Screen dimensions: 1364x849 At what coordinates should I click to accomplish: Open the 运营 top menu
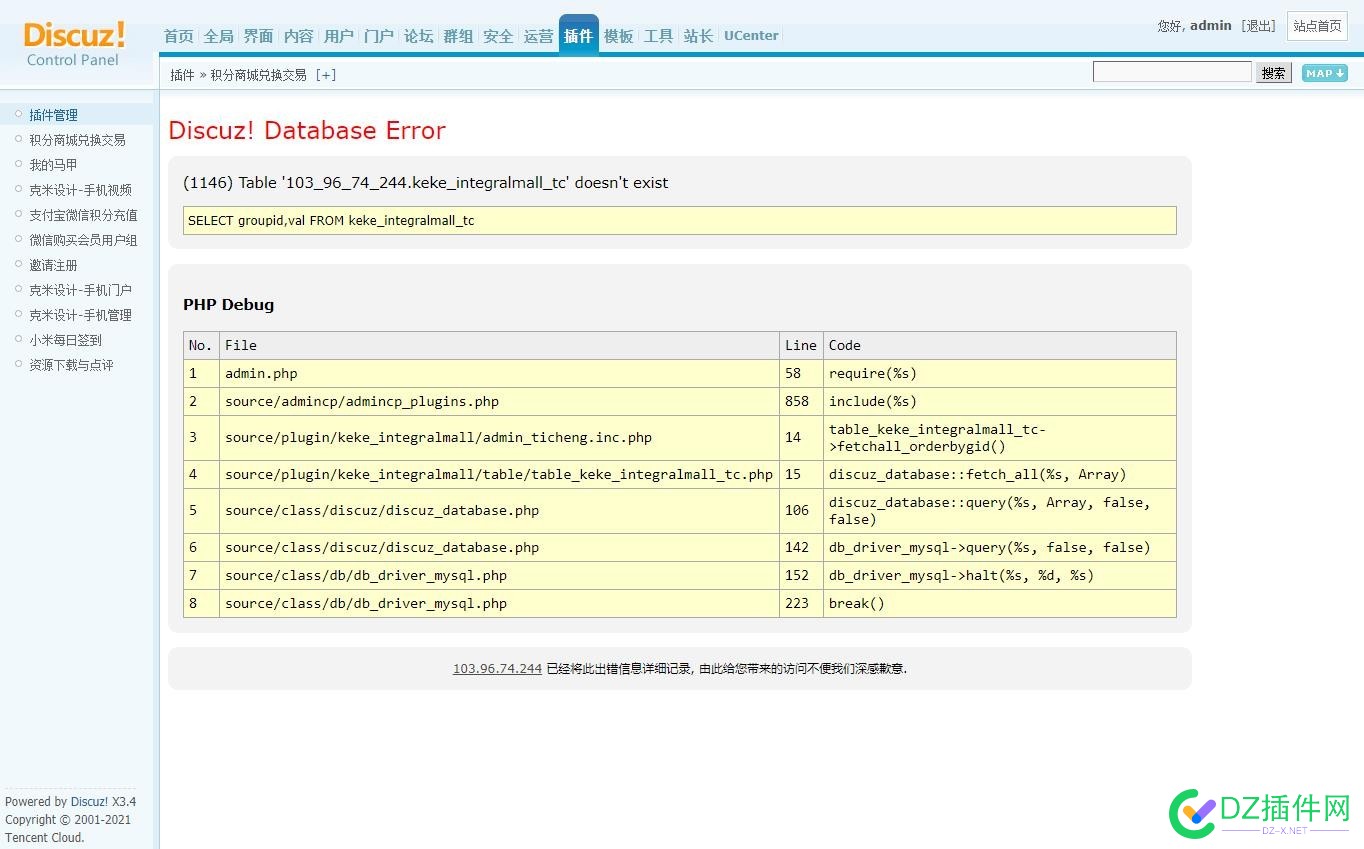539,36
